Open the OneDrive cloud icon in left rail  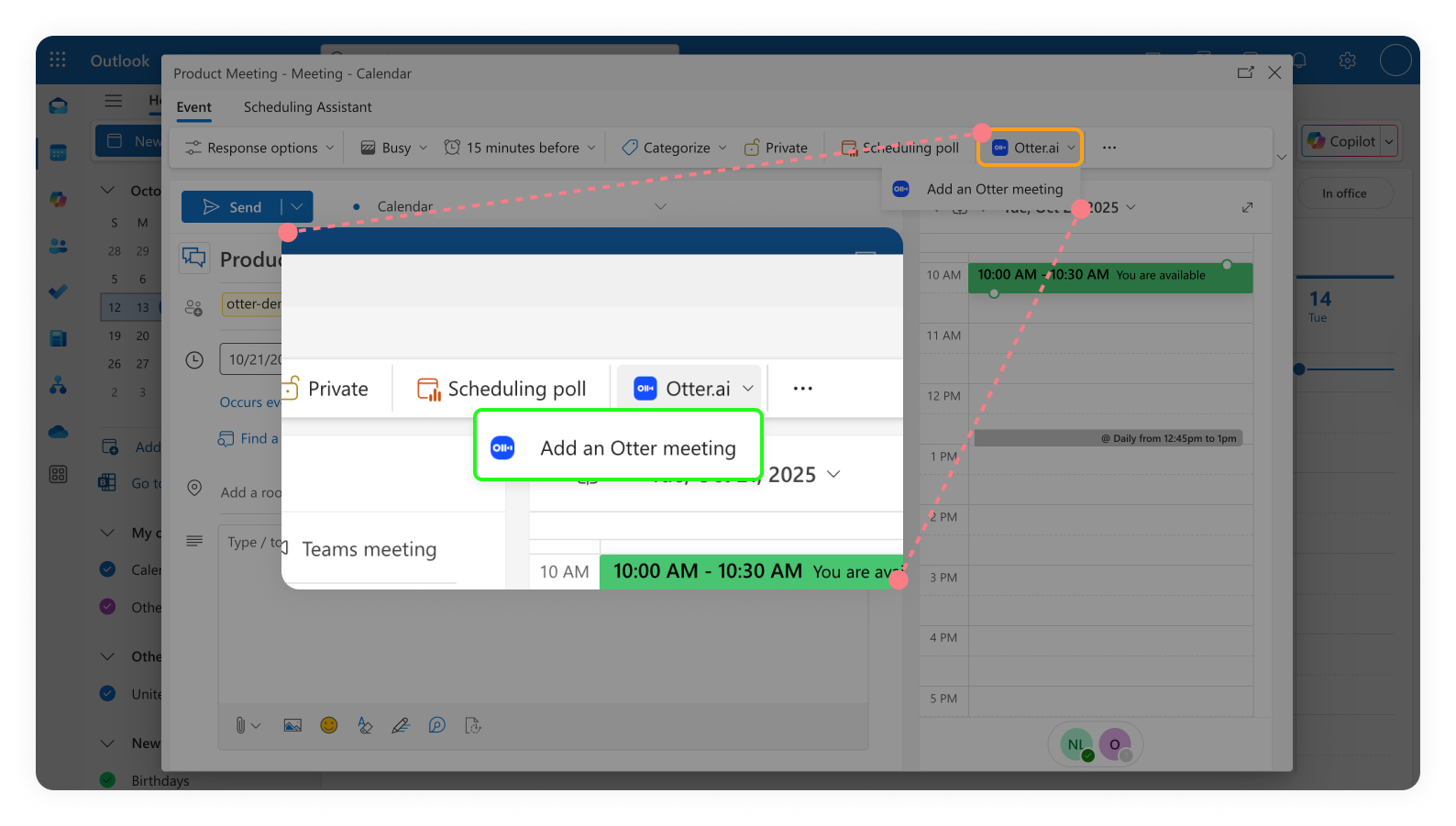(58, 431)
